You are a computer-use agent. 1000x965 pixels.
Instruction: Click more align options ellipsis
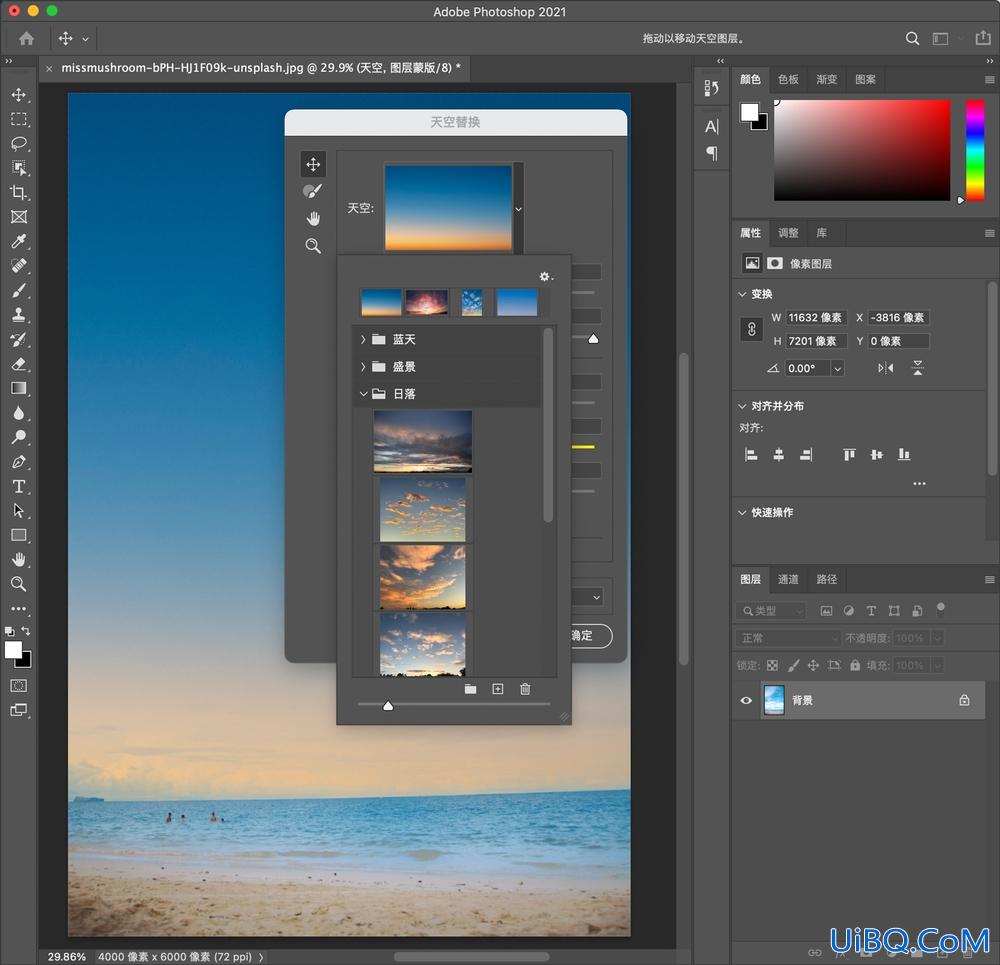pos(919,483)
